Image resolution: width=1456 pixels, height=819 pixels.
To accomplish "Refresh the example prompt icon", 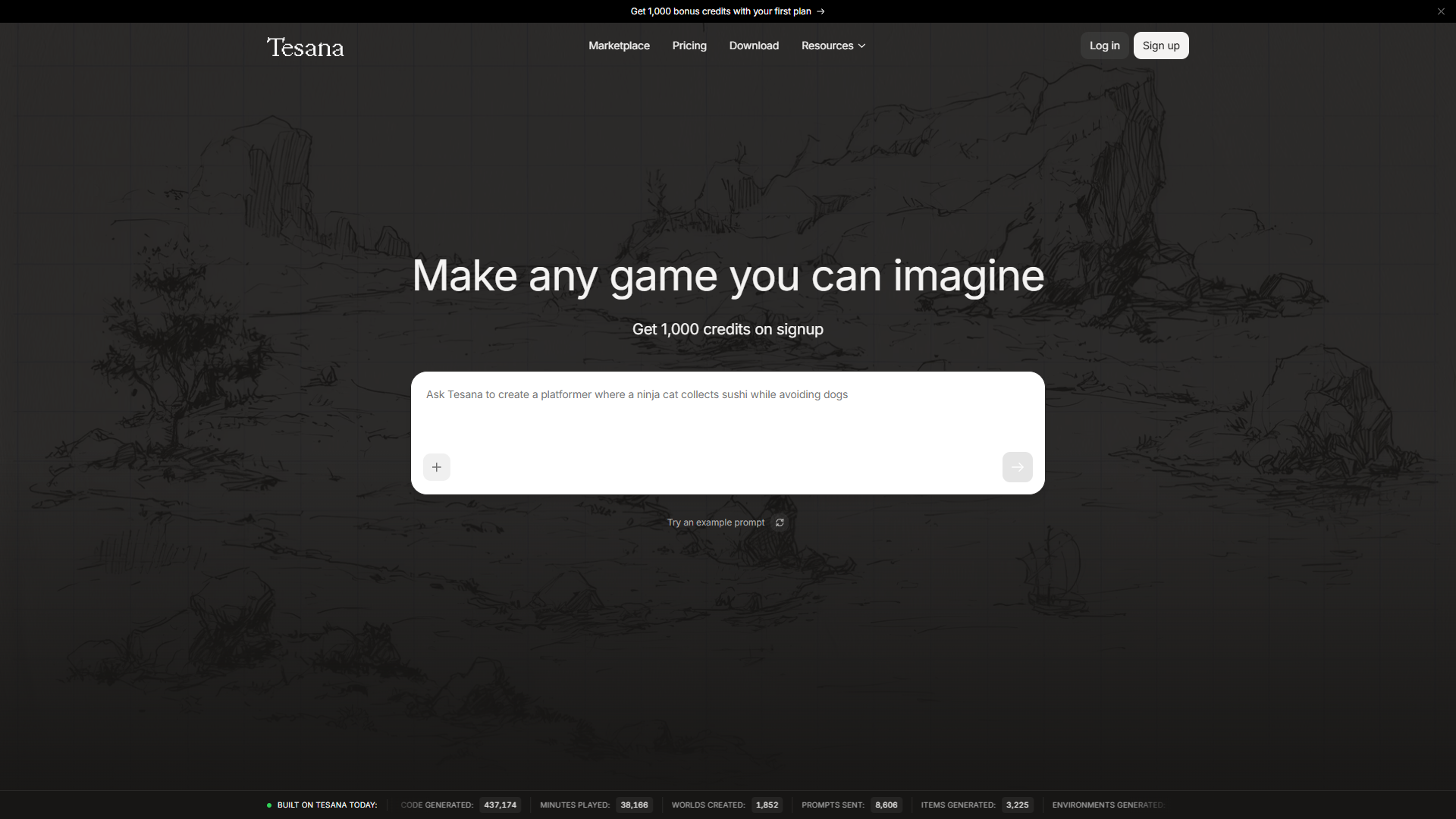I will click(x=780, y=522).
